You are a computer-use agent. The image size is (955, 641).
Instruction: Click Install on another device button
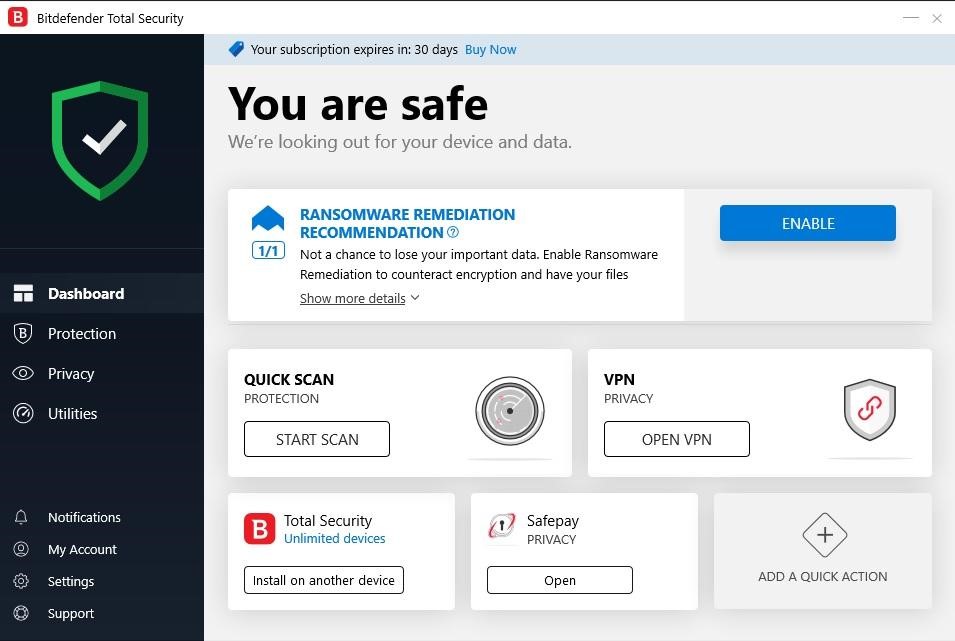pyautogui.click(x=323, y=580)
